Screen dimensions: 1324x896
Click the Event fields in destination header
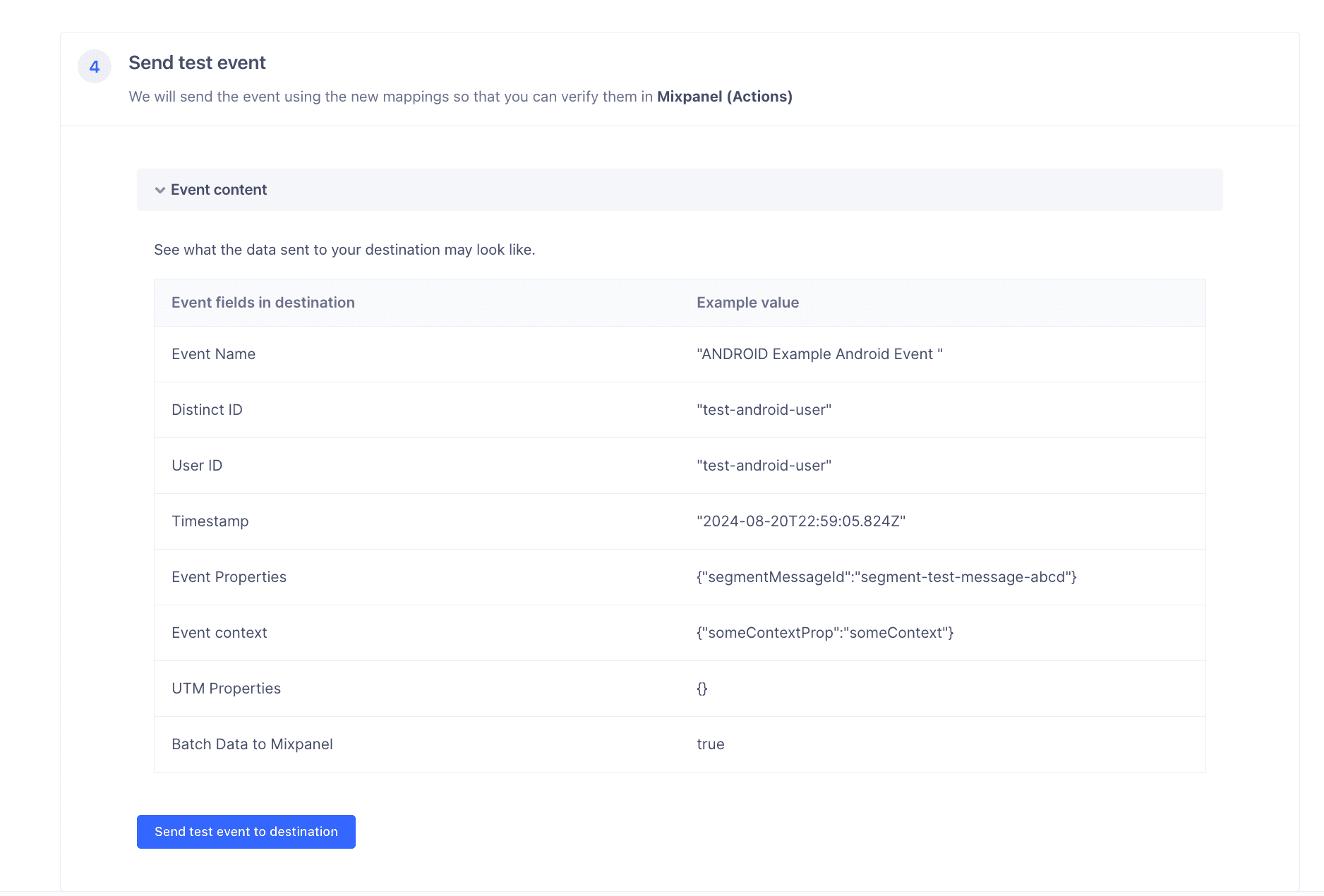pyautogui.click(x=263, y=302)
